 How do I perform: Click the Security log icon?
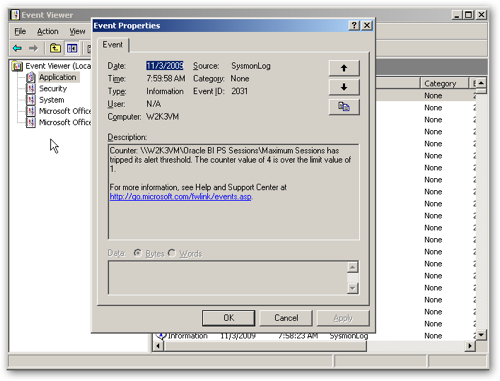[x=31, y=89]
